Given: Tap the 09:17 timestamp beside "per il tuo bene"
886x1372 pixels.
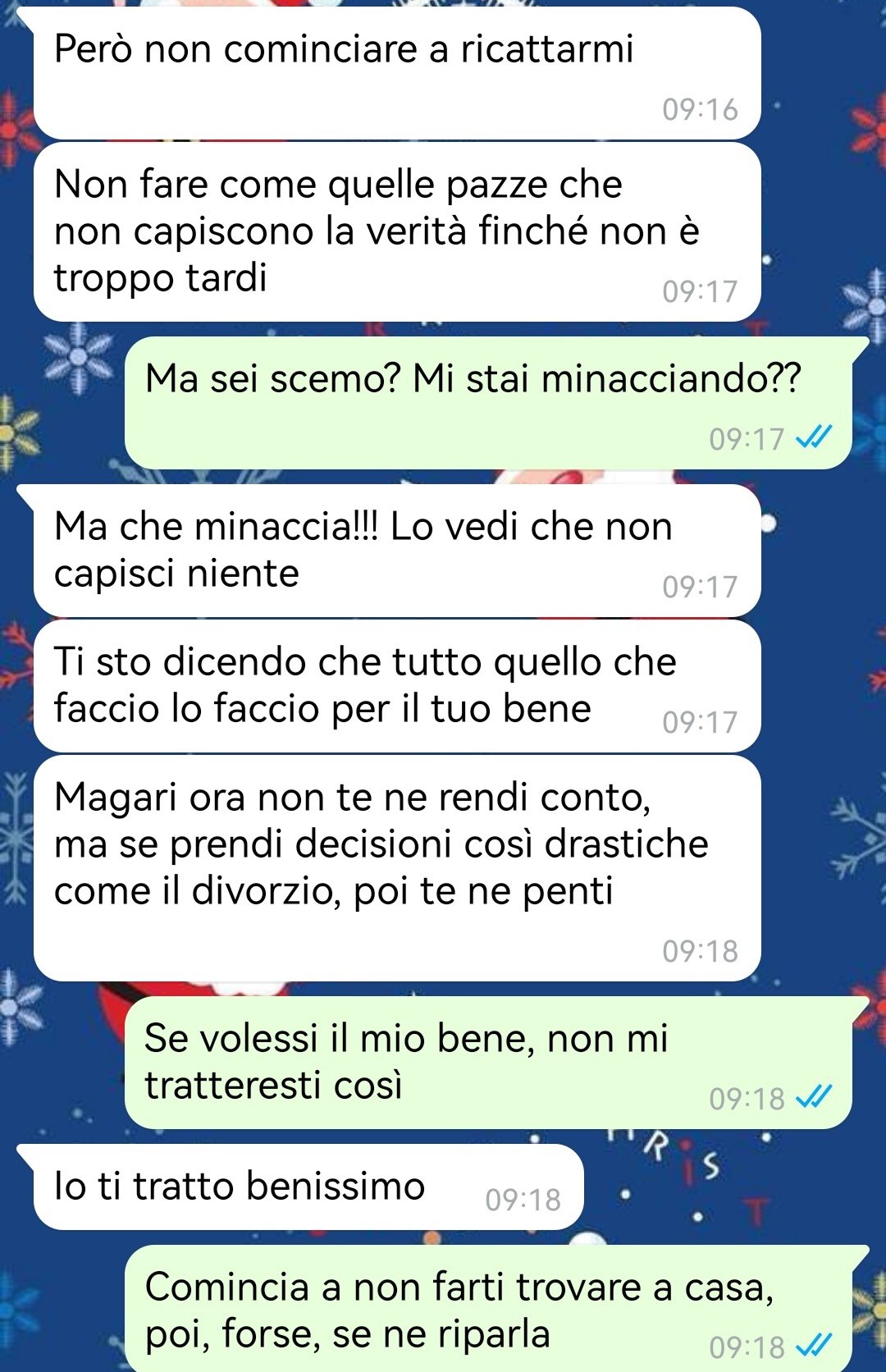Looking at the screenshot, I should coord(700,722).
